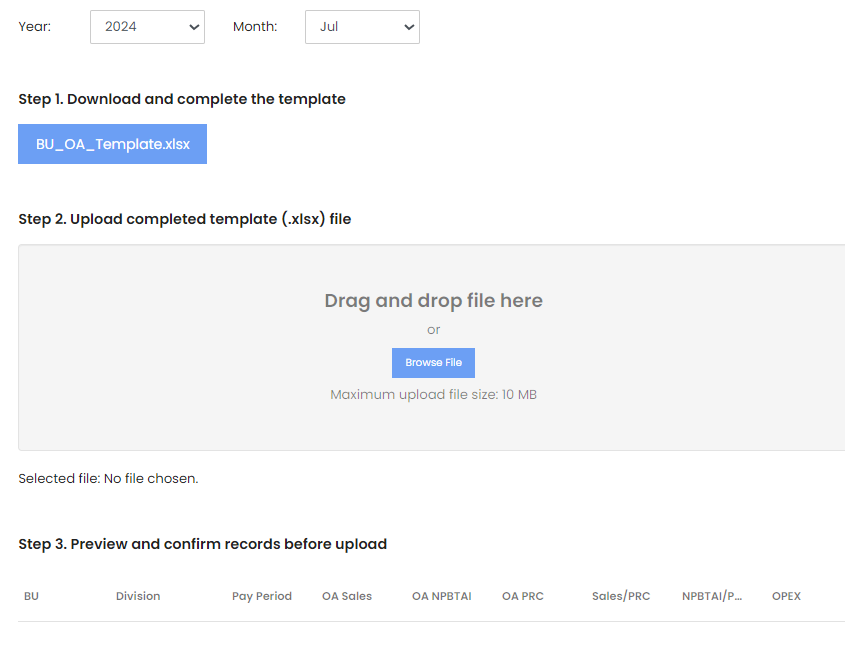This screenshot has height=648, width=845.
Task: Click the 'Selected file: No file chosen' text
Action: pos(108,479)
